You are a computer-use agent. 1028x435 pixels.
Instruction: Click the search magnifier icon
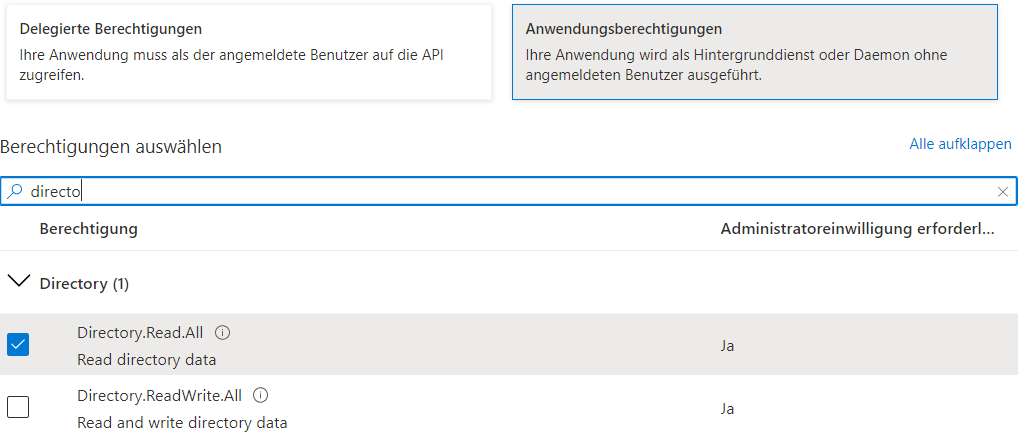(14, 191)
